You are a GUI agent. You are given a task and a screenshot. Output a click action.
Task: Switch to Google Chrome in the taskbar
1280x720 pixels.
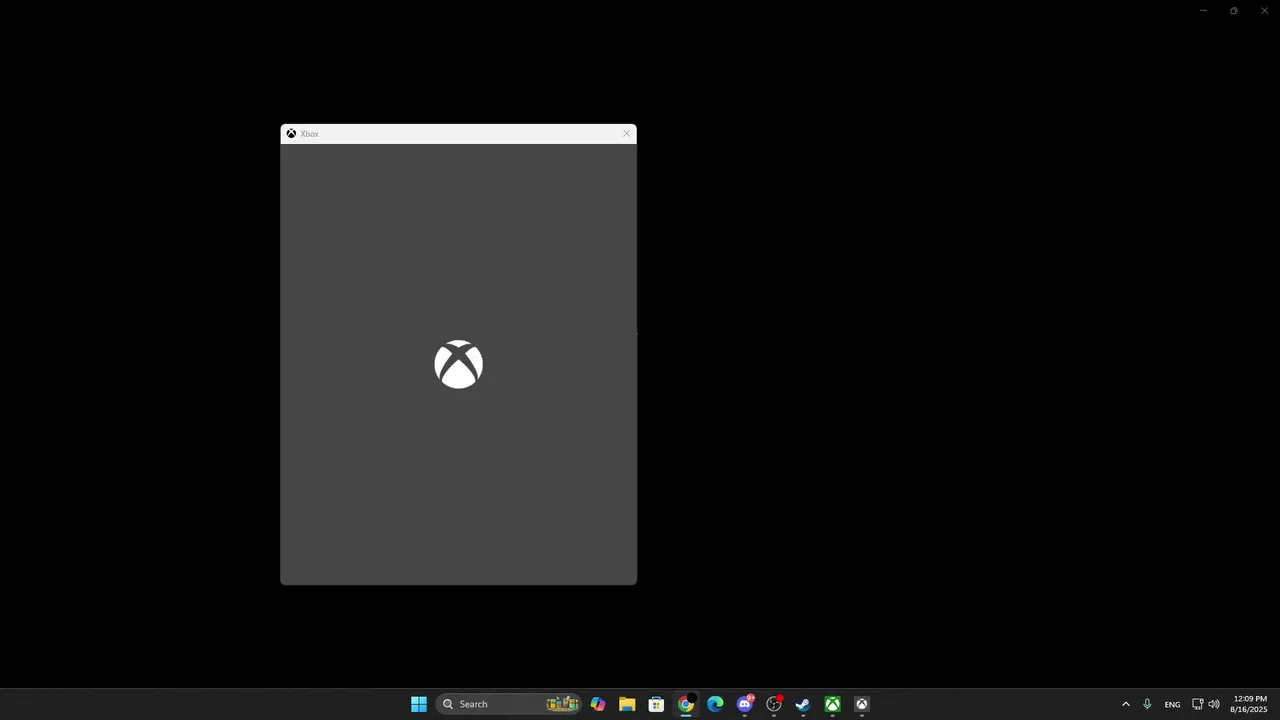coord(686,704)
